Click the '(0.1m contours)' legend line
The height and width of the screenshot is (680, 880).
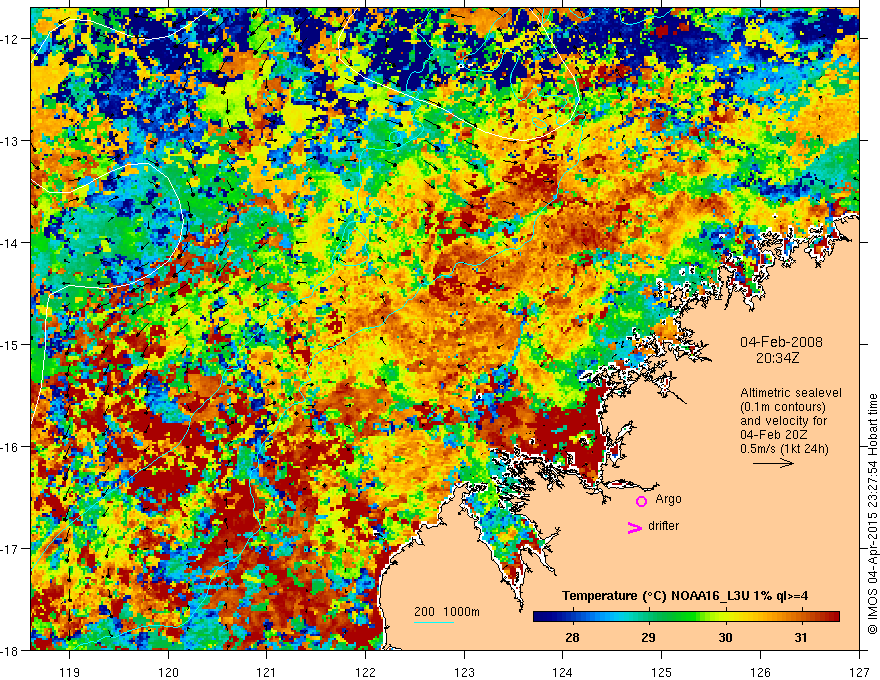[x=783, y=407]
